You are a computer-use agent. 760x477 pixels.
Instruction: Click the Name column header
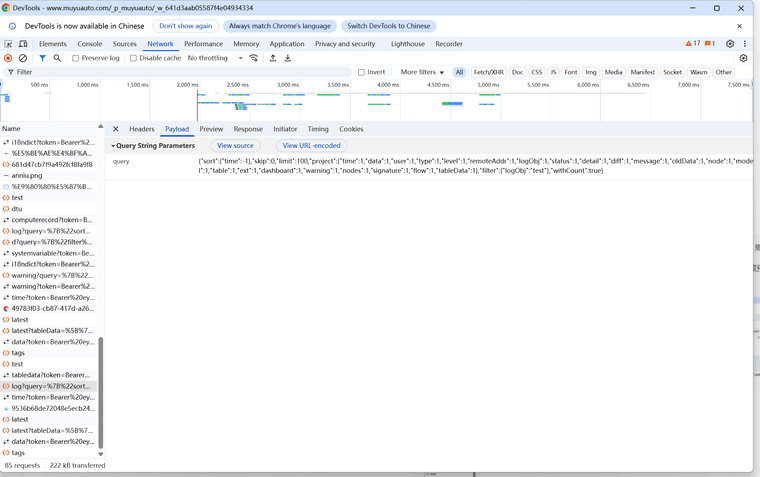pyautogui.click(x=48, y=129)
